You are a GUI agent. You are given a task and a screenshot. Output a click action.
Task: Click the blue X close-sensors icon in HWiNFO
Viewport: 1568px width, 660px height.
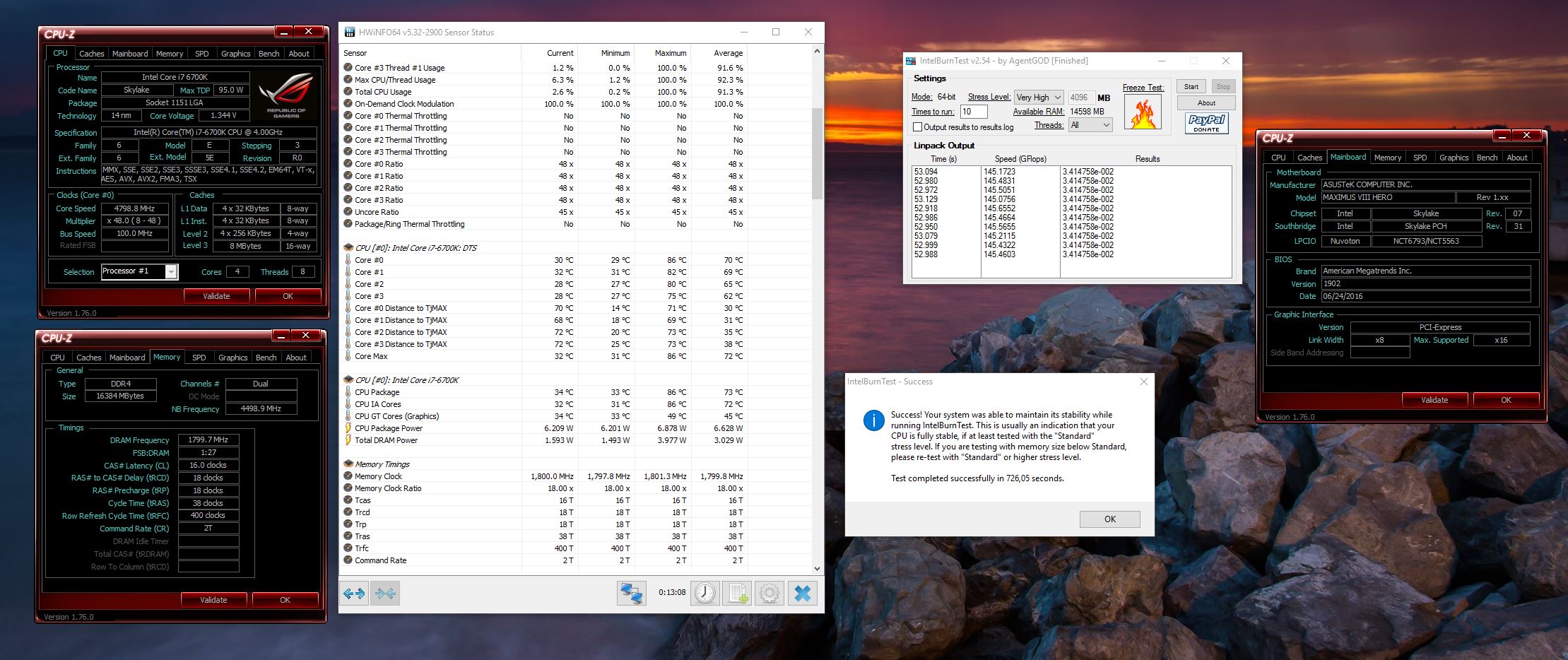click(x=803, y=593)
